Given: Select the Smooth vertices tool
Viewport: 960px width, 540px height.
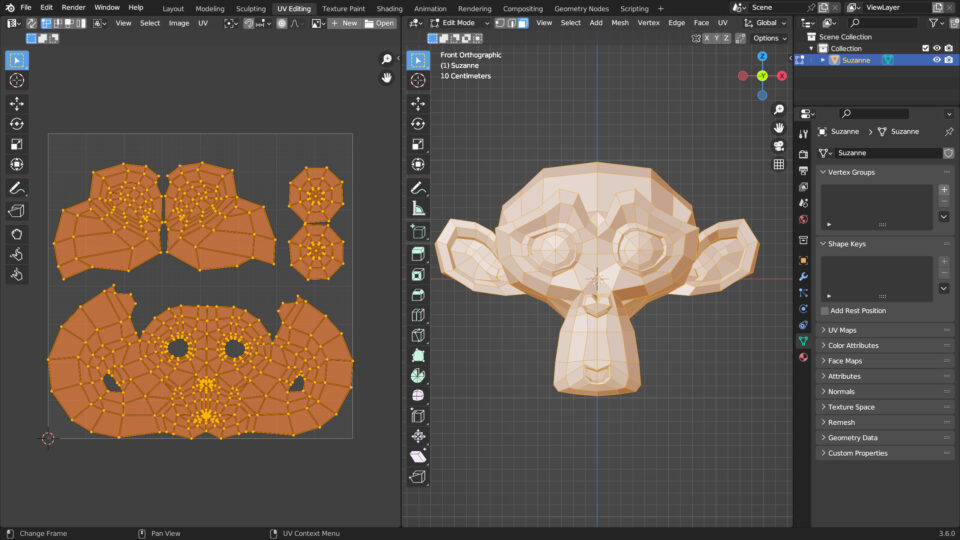Looking at the screenshot, I should pos(418,396).
